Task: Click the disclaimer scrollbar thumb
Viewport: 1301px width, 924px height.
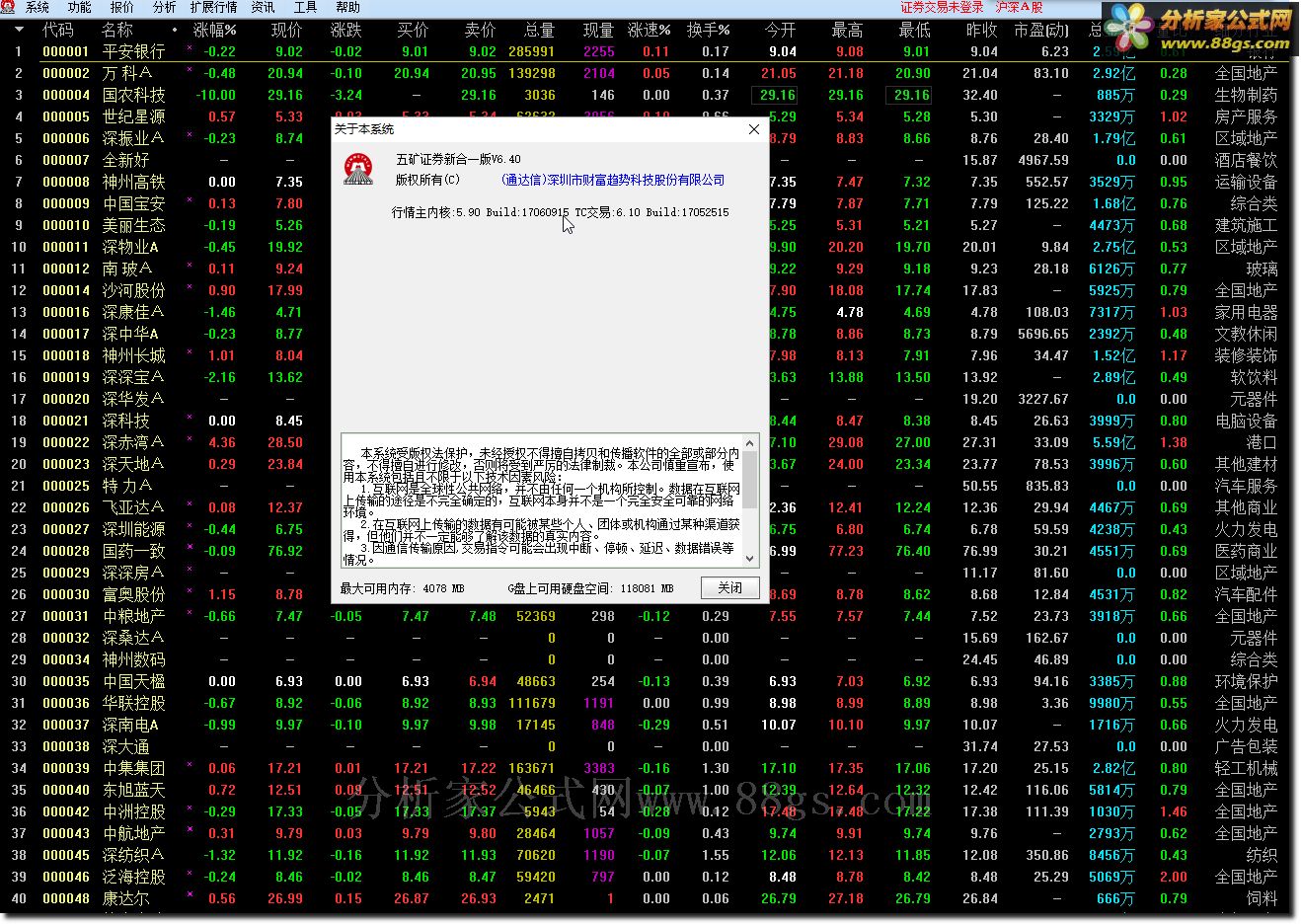Action: (x=749, y=481)
